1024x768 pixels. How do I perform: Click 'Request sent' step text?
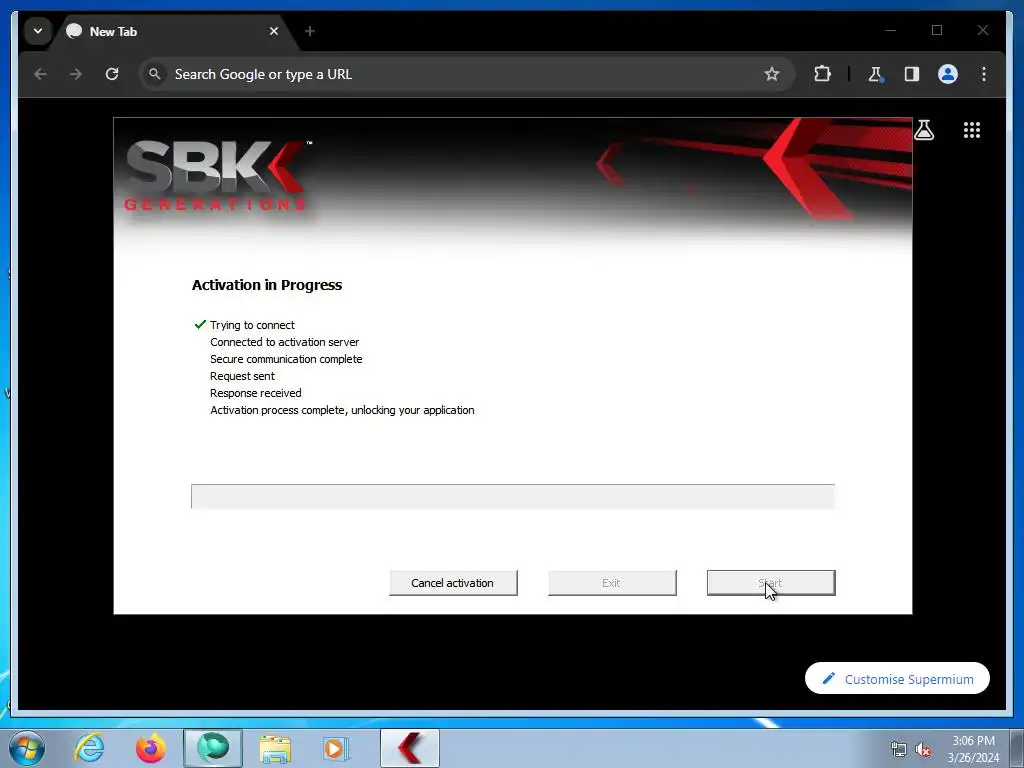242,376
